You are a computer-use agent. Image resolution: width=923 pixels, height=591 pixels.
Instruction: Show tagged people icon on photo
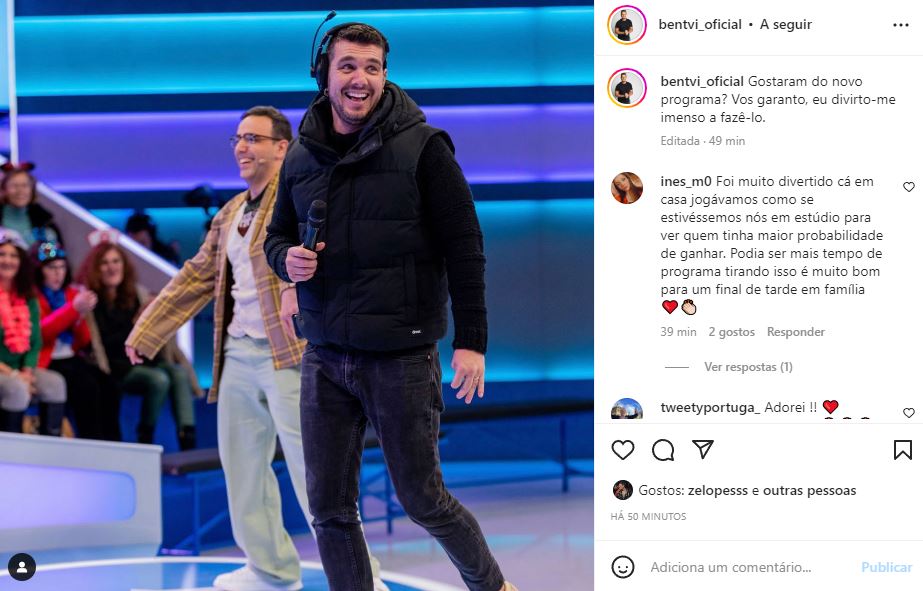pyautogui.click(x=22, y=567)
